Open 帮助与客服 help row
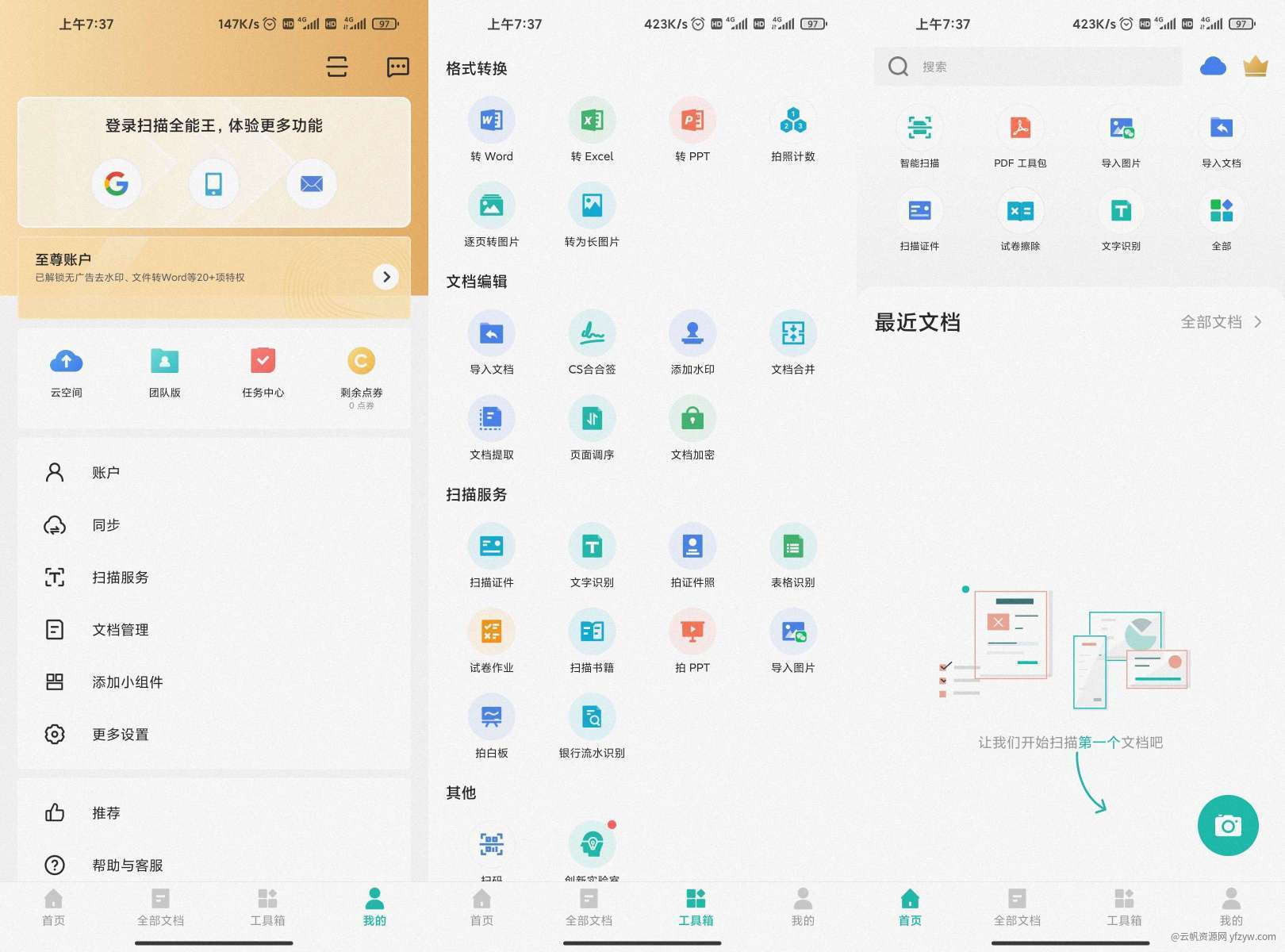1285x952 pixels. click(214, 866)
